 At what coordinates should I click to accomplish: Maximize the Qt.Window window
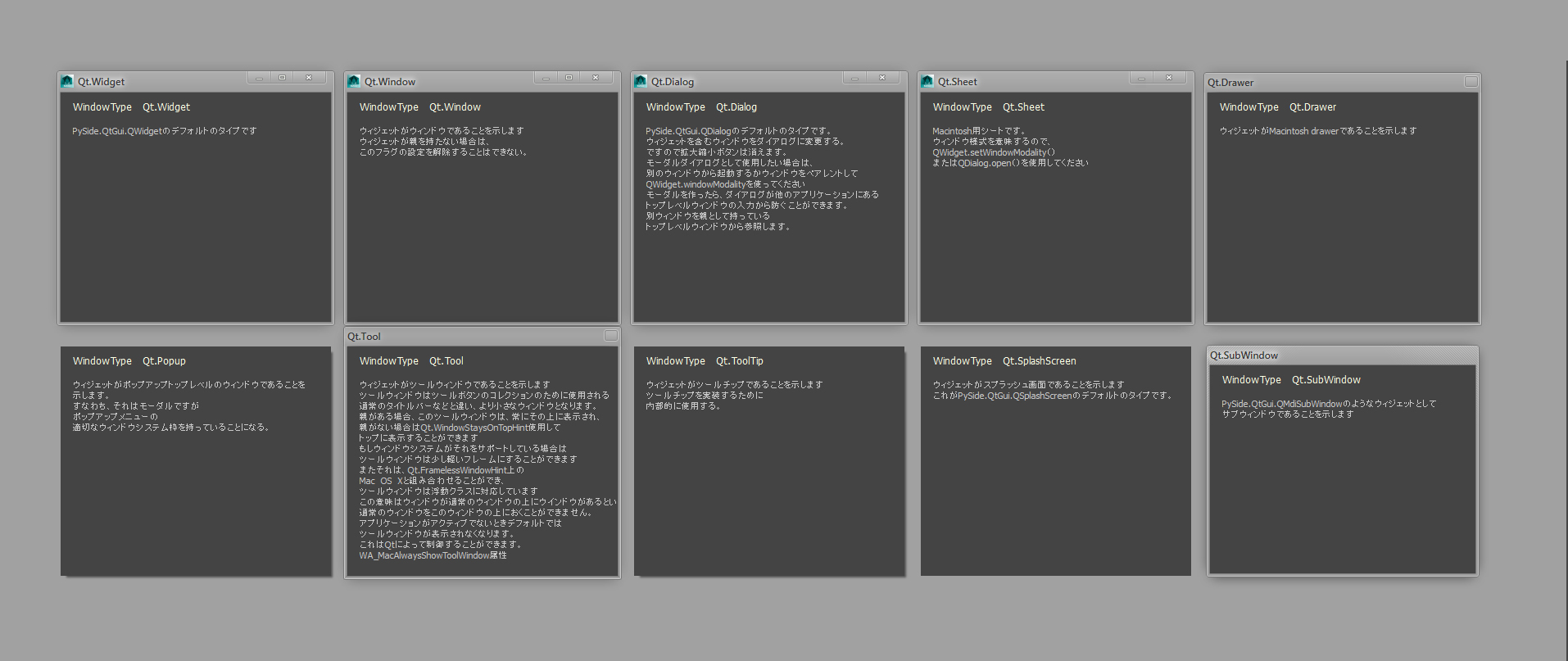pyautogui.click(x=569, y=78)
